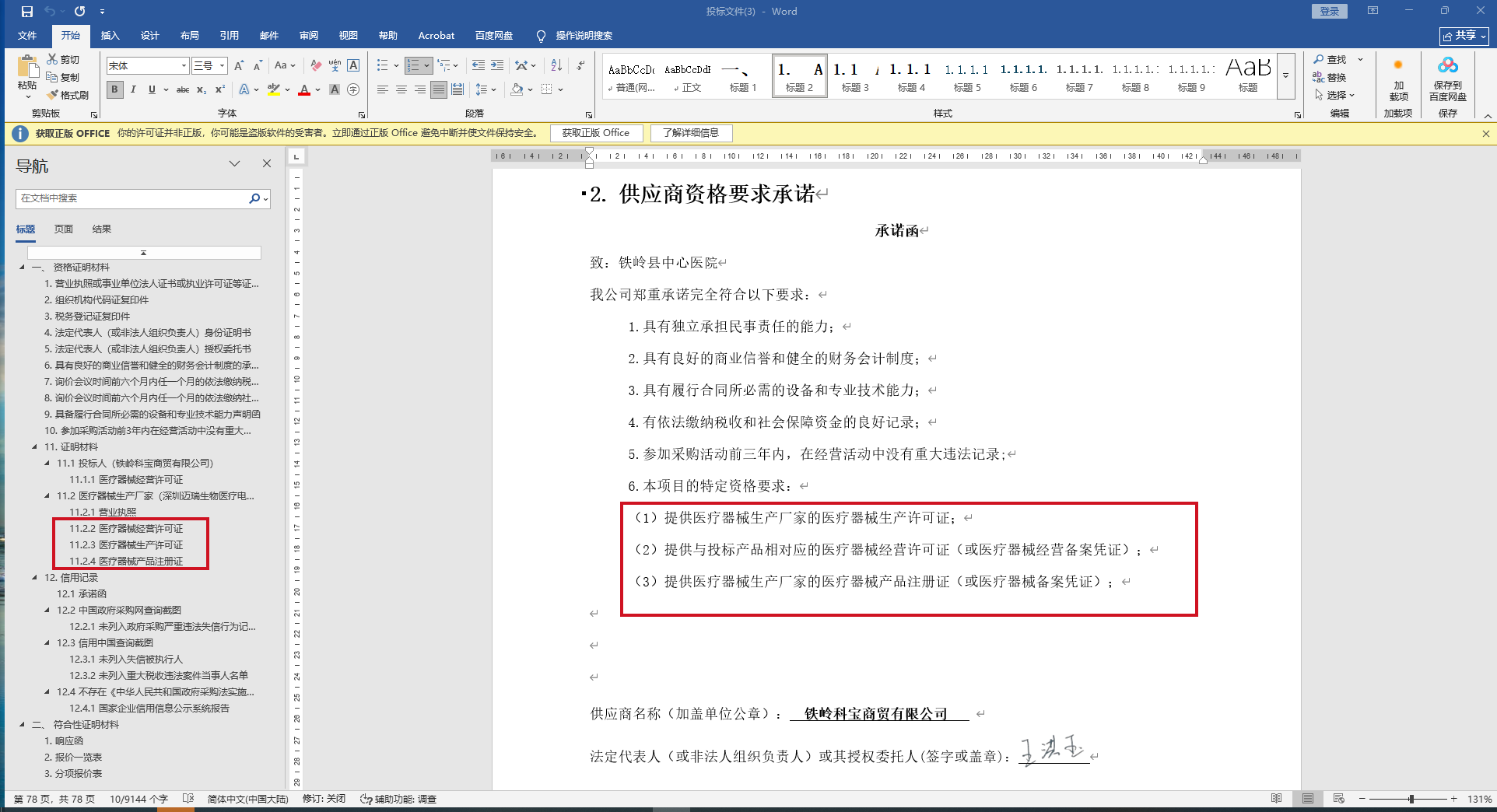This screenshot has height=812, width=1497.
Task: Align paragraph text to the left
Action: [x=383, y=89]
